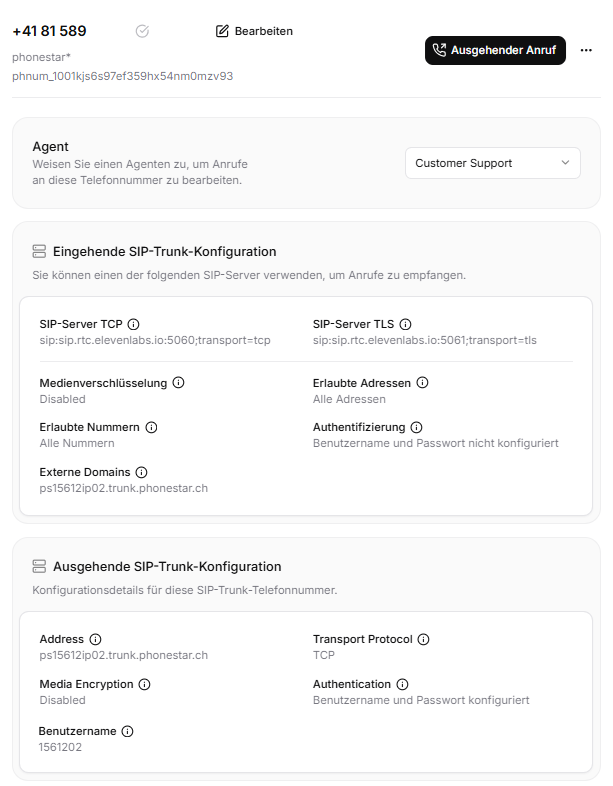
Task: Click the Ausgehende SIP-Trunk-Konfiguration server icon
Action: coord(39,566)
